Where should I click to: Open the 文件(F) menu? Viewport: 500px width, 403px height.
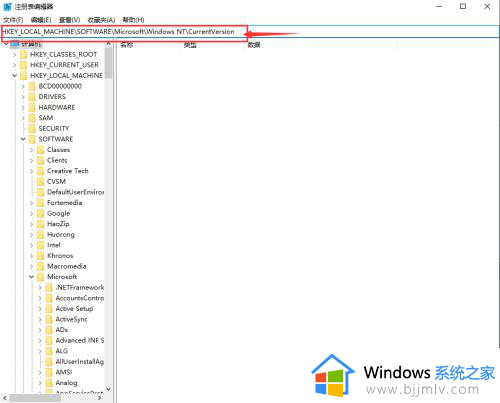(x=13, y=20)
